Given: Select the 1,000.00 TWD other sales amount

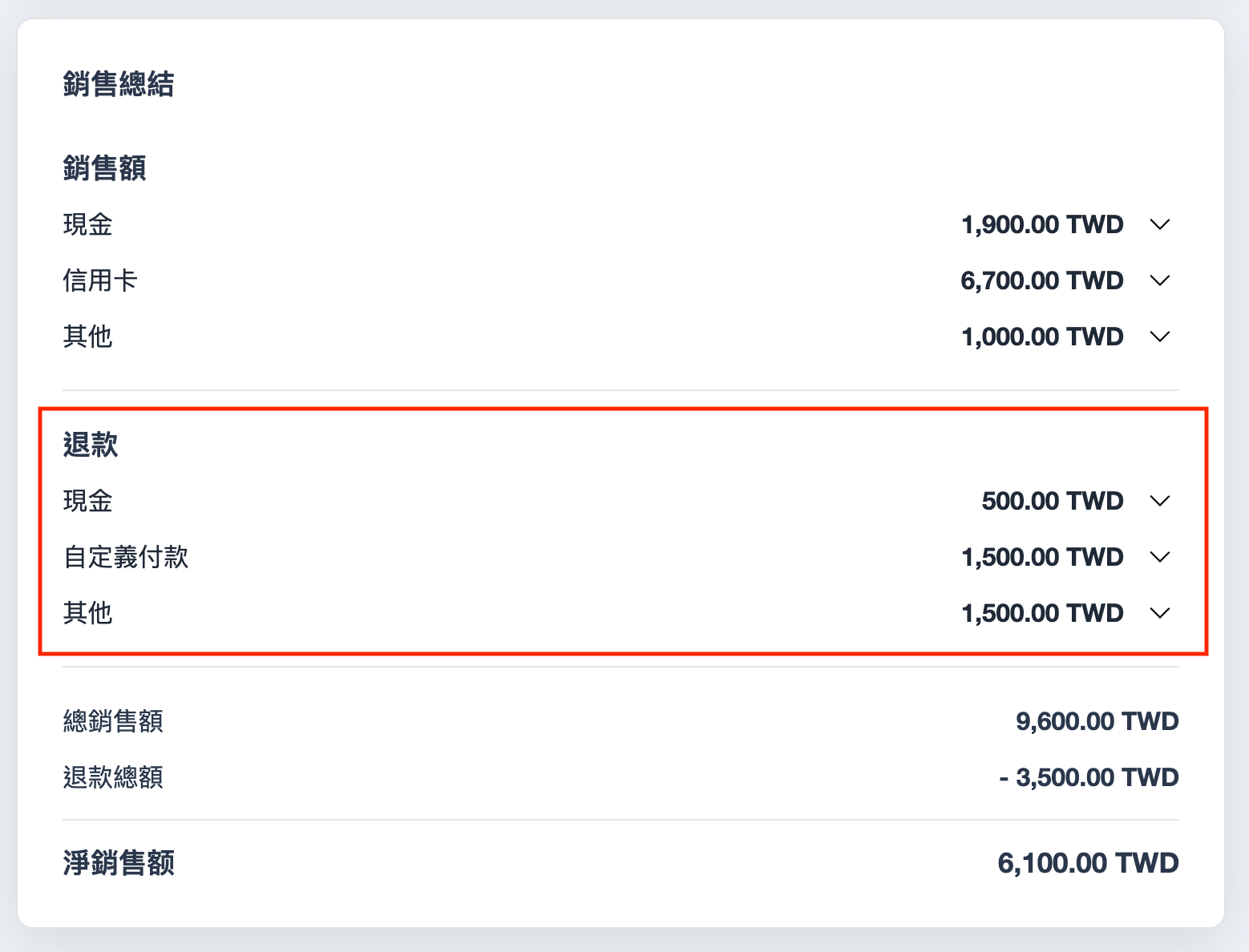Looking at the screenshot, I should click(x=1042, y=337).
